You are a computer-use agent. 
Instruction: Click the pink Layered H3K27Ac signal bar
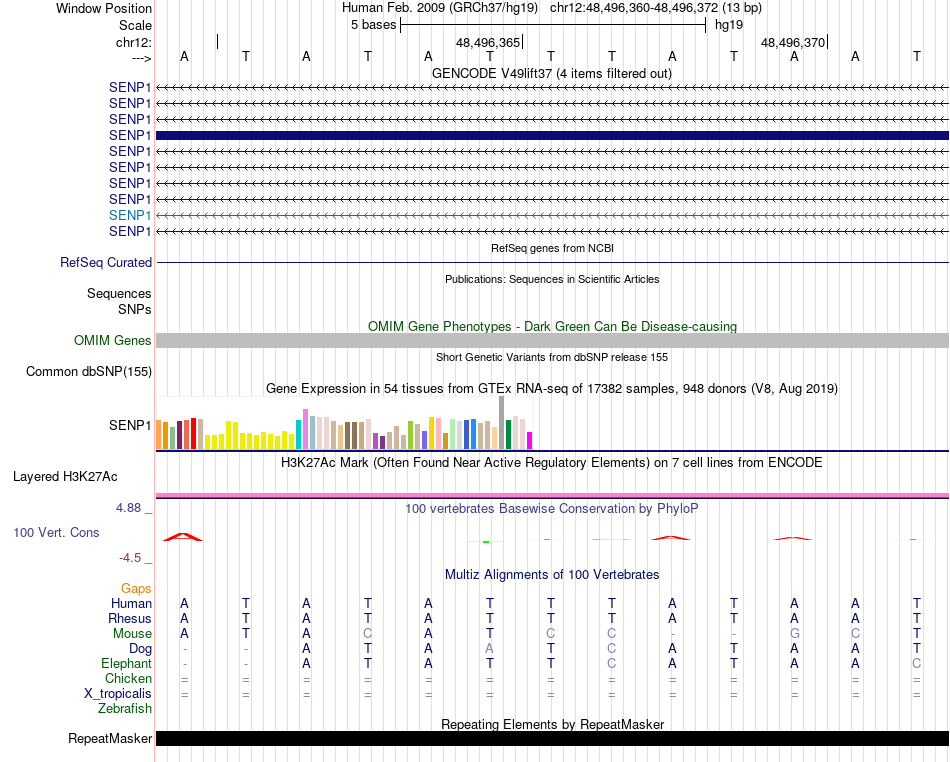click(552, 494)
